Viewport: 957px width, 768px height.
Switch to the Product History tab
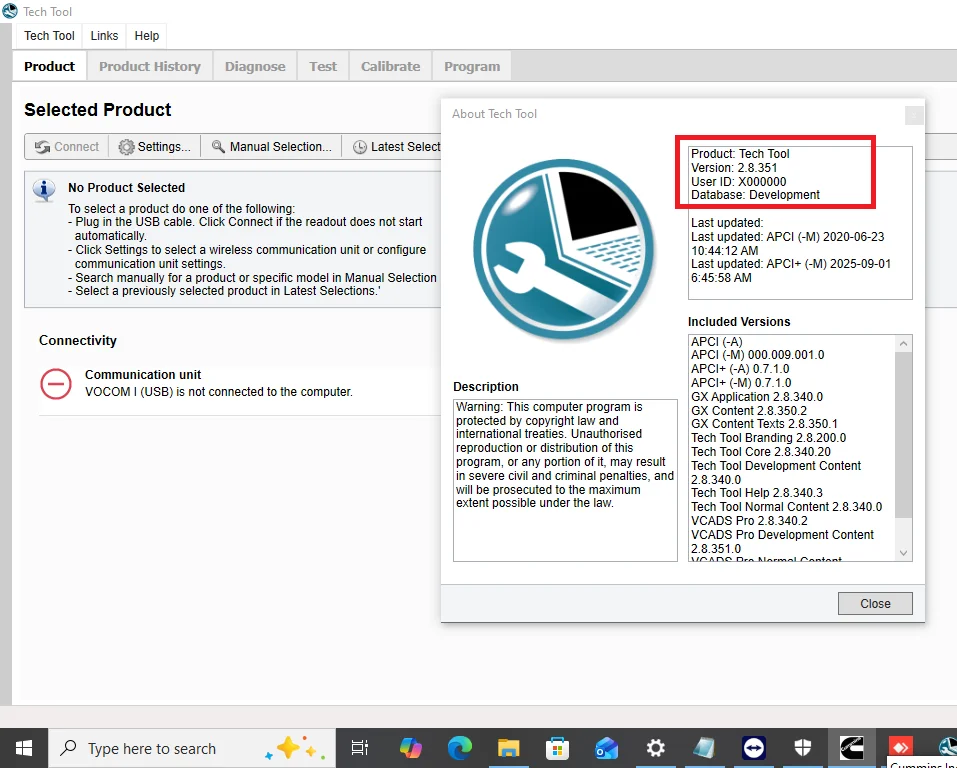150,67
